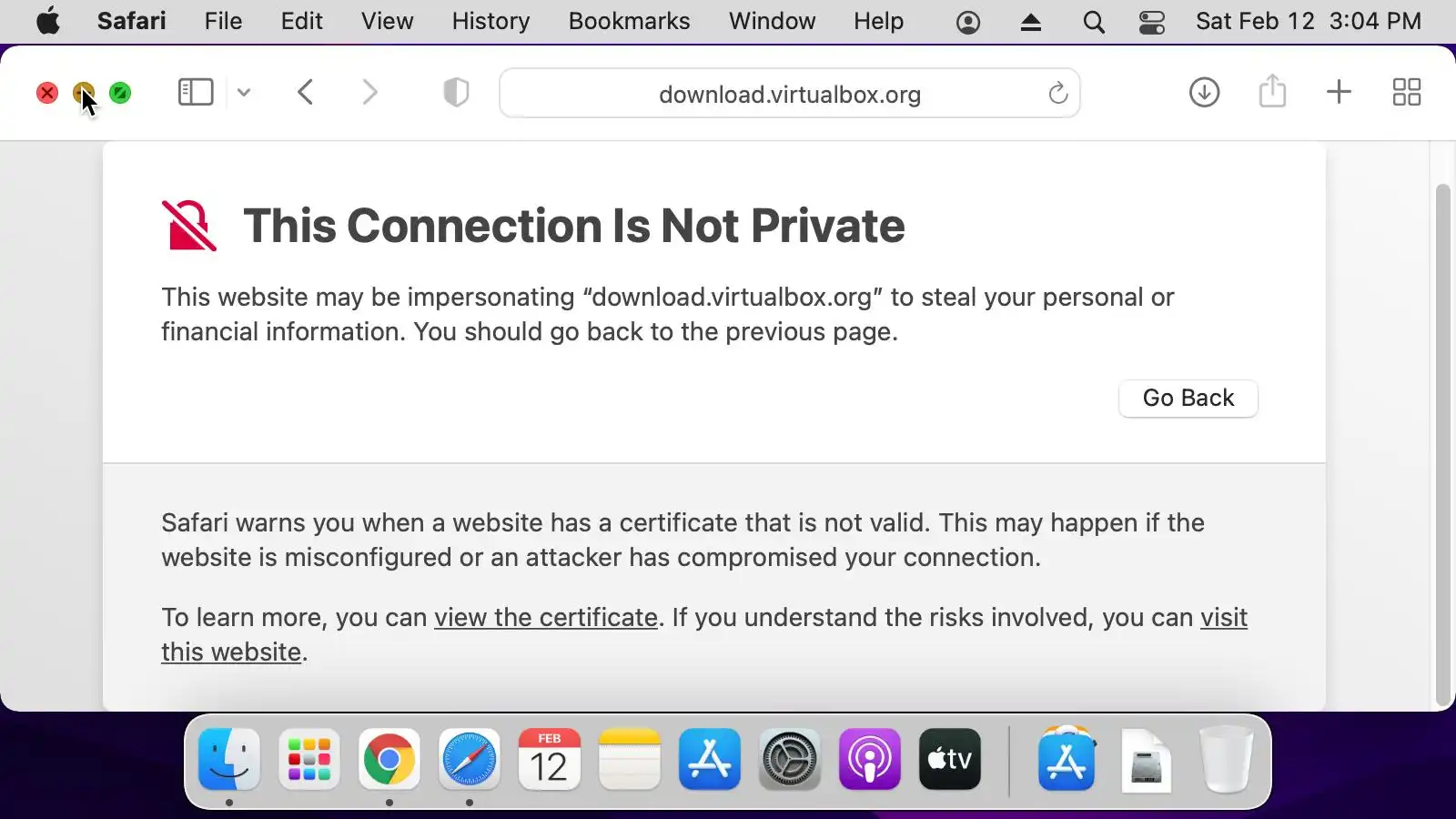Open the Share menu icon
The image size is (1456, 819).
click(1272, 92)
